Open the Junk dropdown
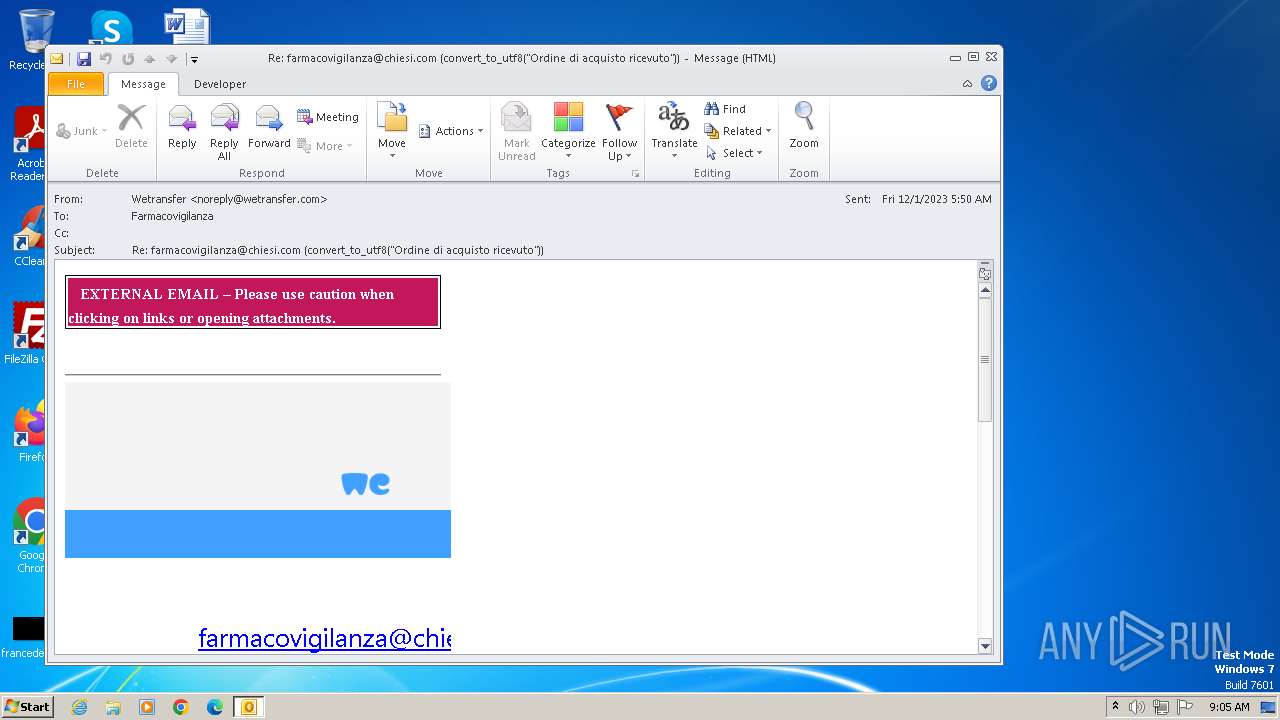 pos(82,131)
